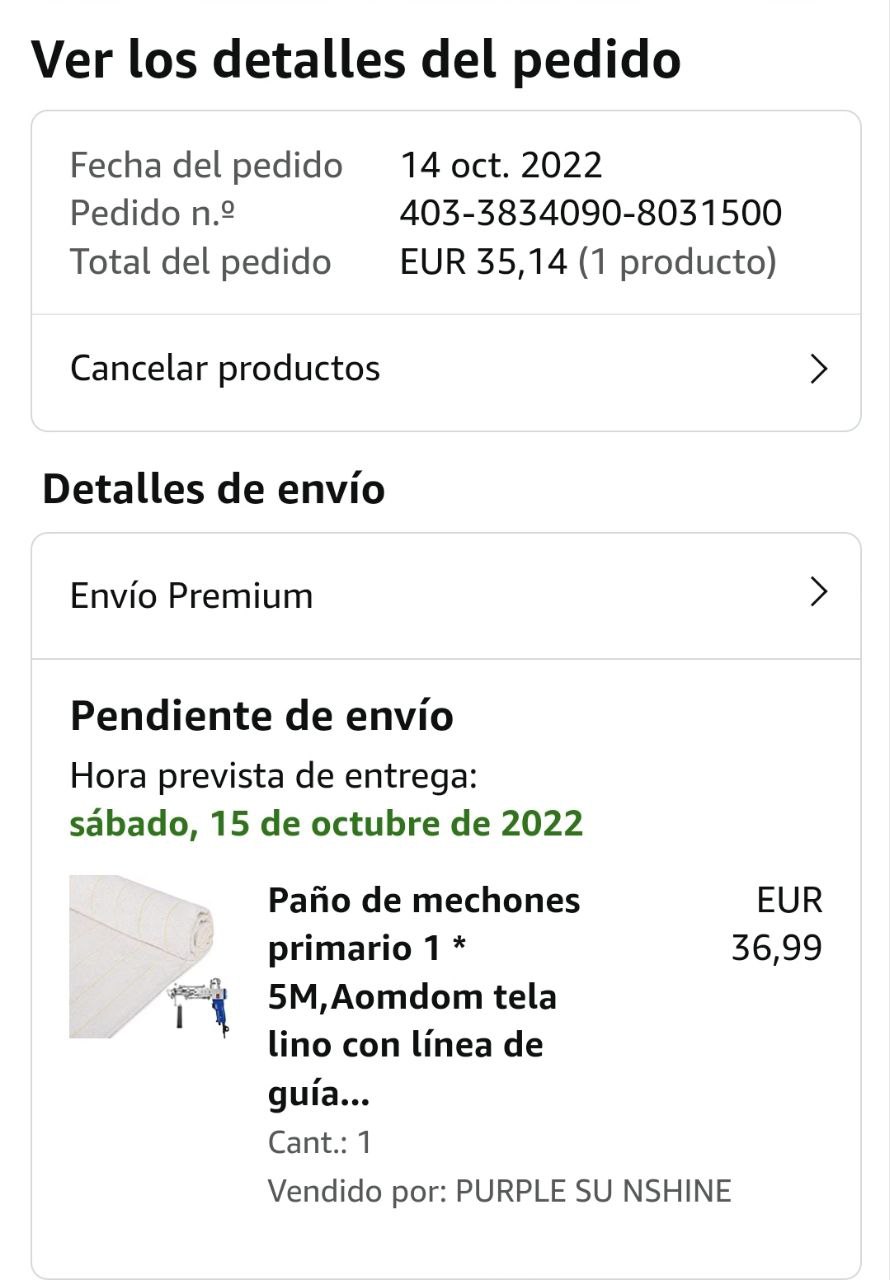Open the Cancelar productos option

[225, 369]
